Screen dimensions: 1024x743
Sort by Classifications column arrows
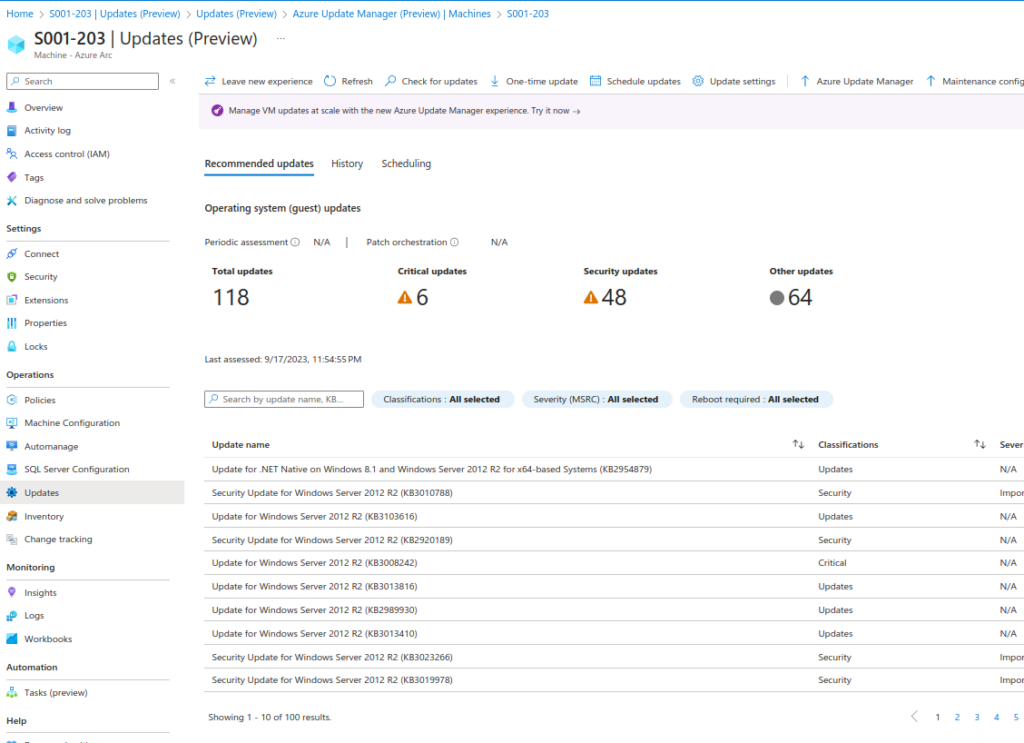(x=980, y=444)
